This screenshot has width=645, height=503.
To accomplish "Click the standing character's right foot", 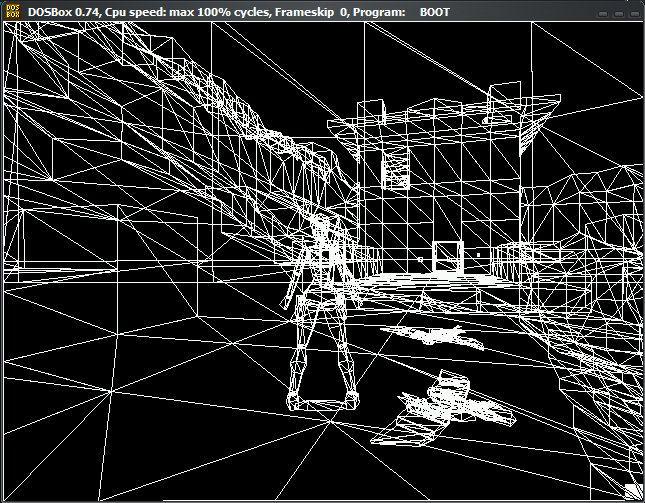I will [348, 399].
